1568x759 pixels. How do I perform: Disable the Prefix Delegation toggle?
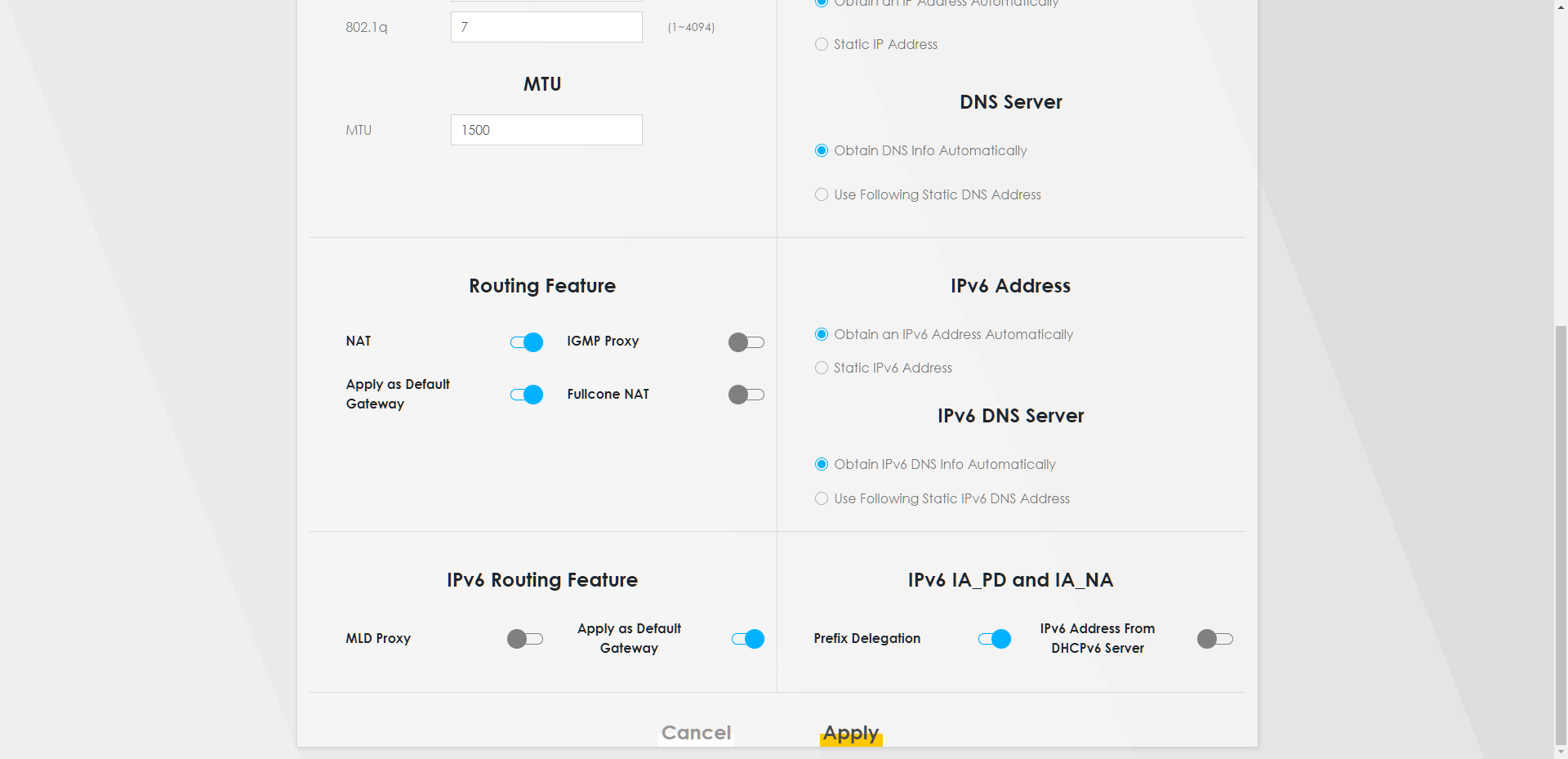click(x=994, y=639)
